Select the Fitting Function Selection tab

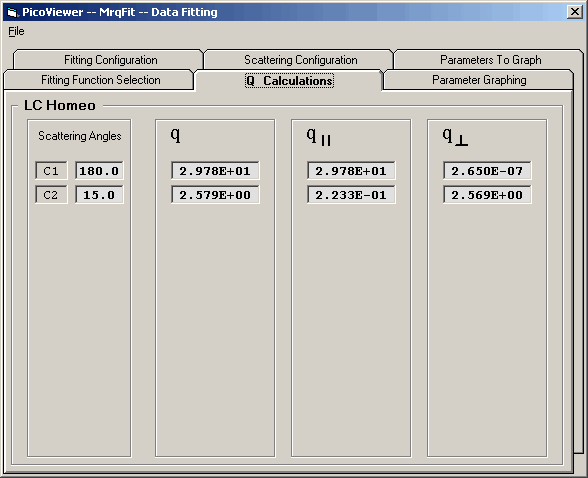pyautogui.click(x=99, y=80)
